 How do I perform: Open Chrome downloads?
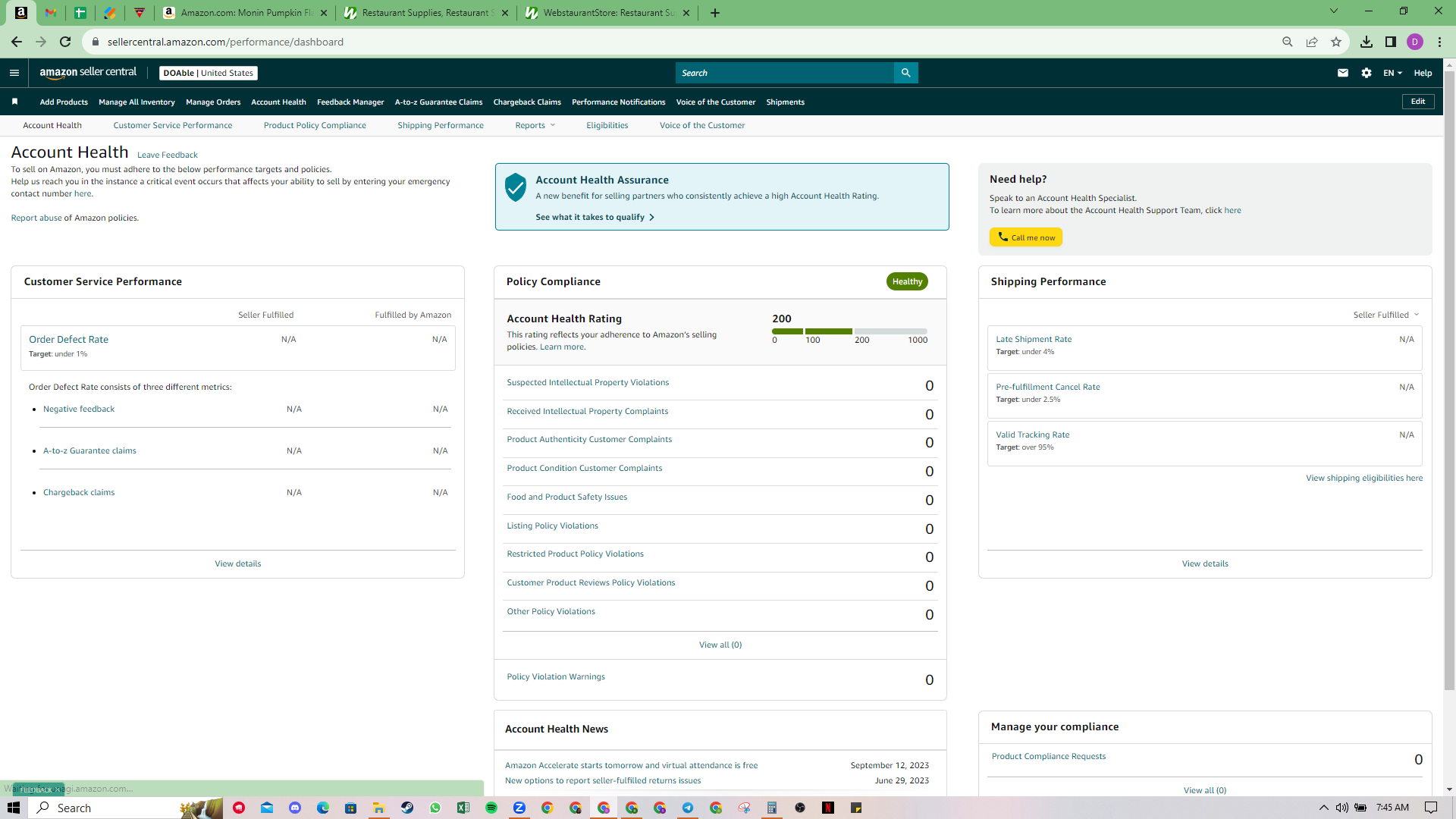pyautogui.click(x=1367, y=42)
